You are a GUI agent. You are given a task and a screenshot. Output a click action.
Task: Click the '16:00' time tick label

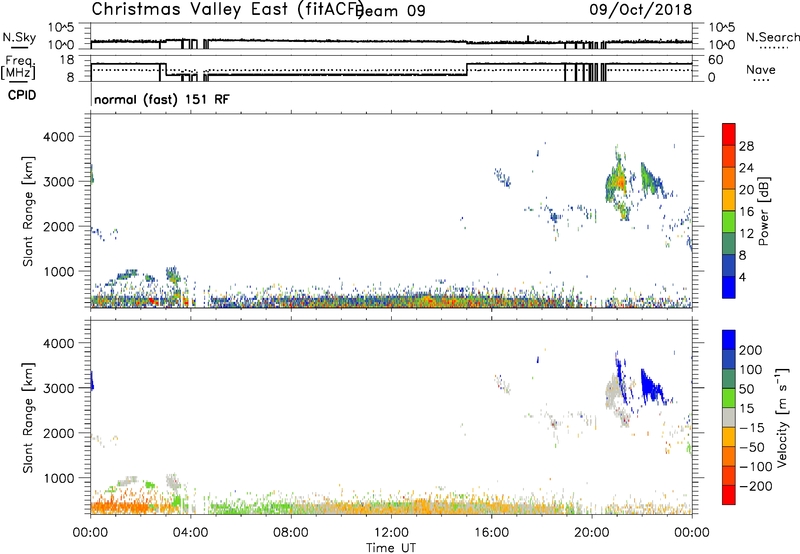[491, 533]
